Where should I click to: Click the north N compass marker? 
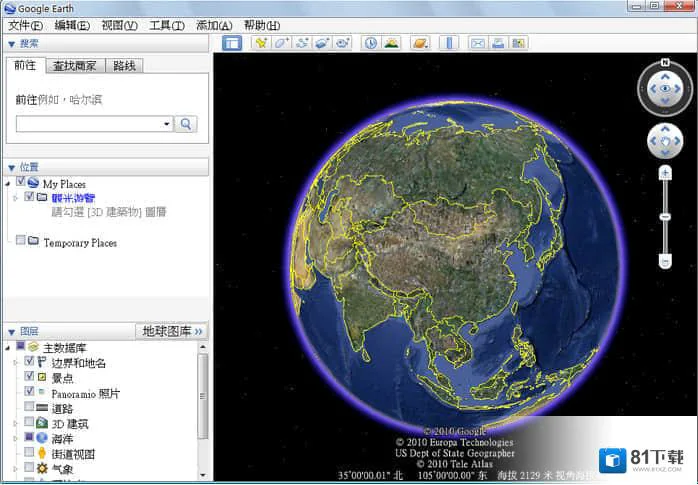pyautogui.click(x=665, y=62)
